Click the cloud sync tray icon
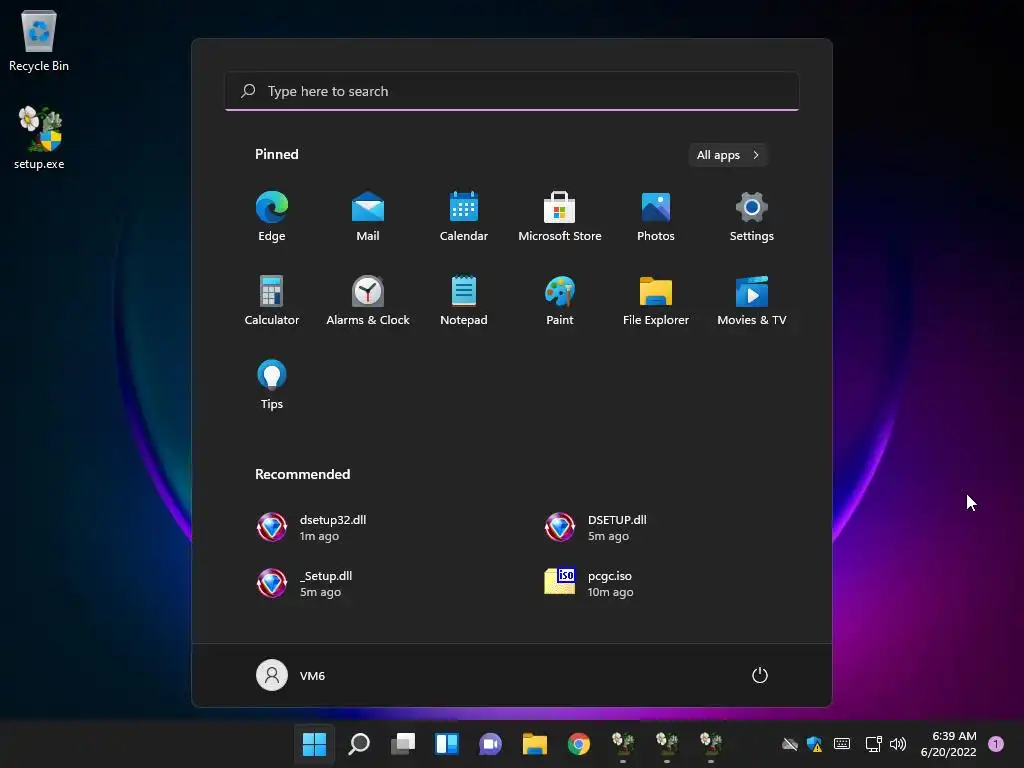This screenshot has width=1024, height=768. coord(790,744)
